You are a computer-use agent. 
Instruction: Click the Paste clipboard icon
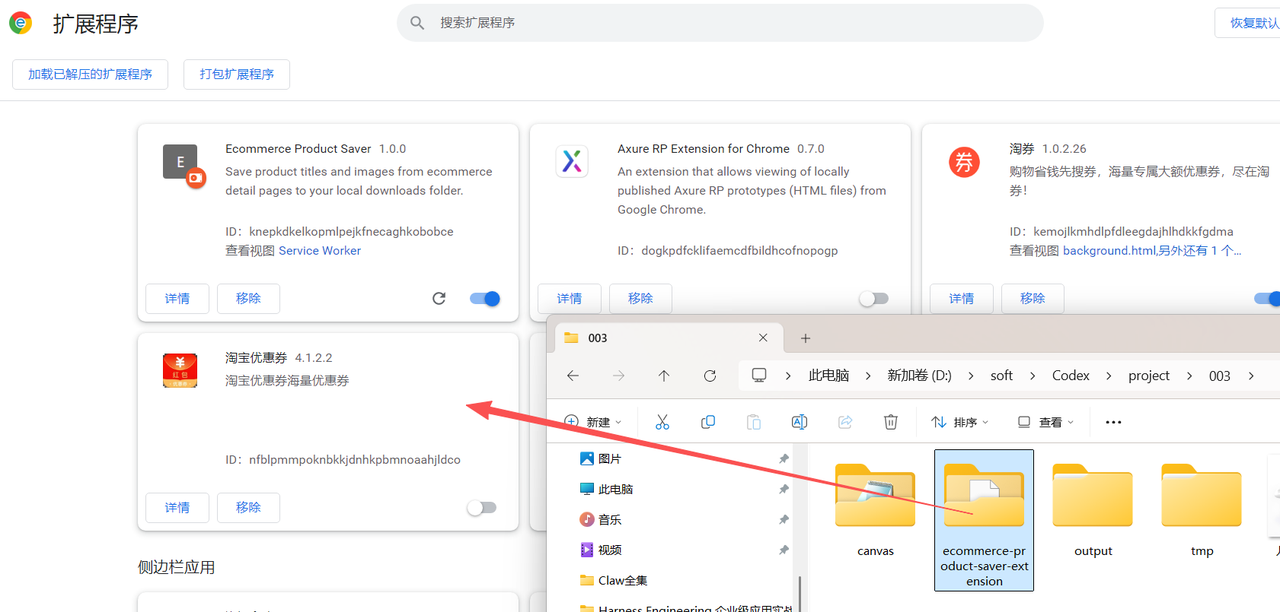click(754, 422)
